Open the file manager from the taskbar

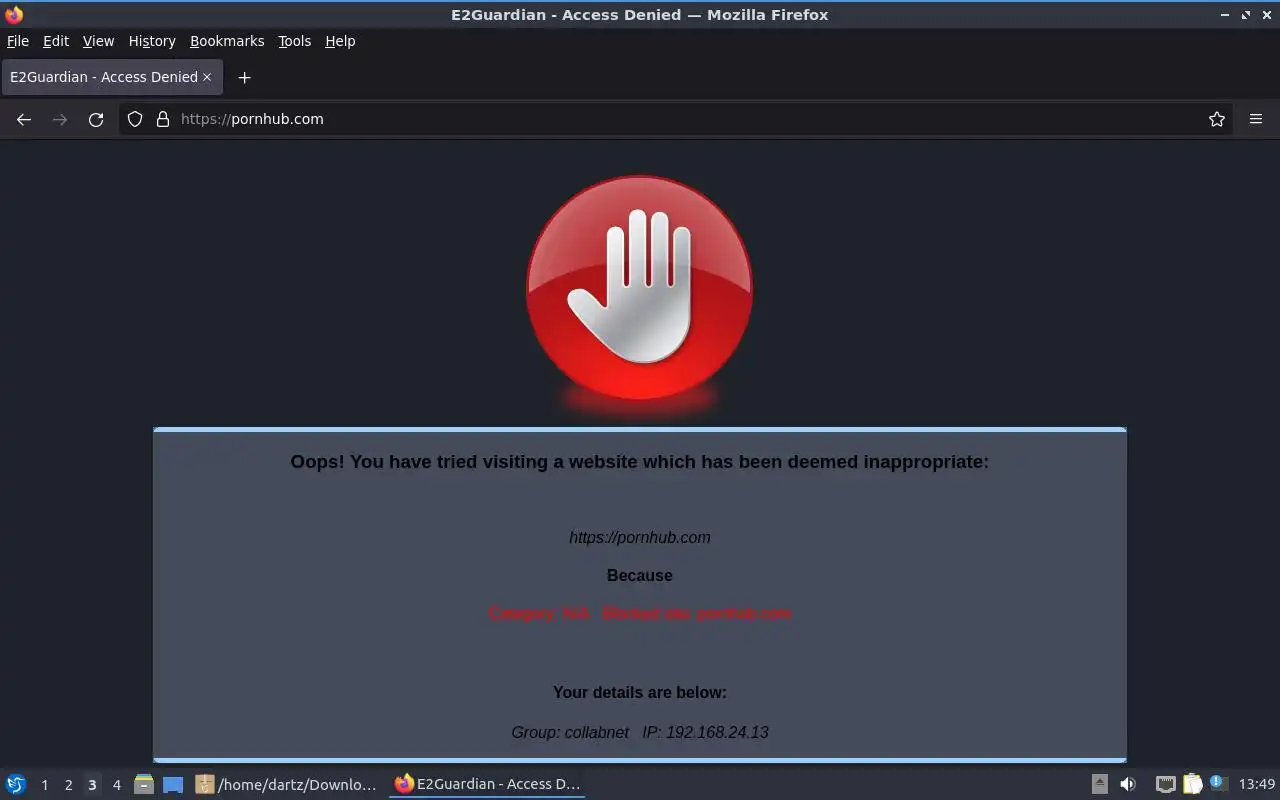tap(144, 784)
